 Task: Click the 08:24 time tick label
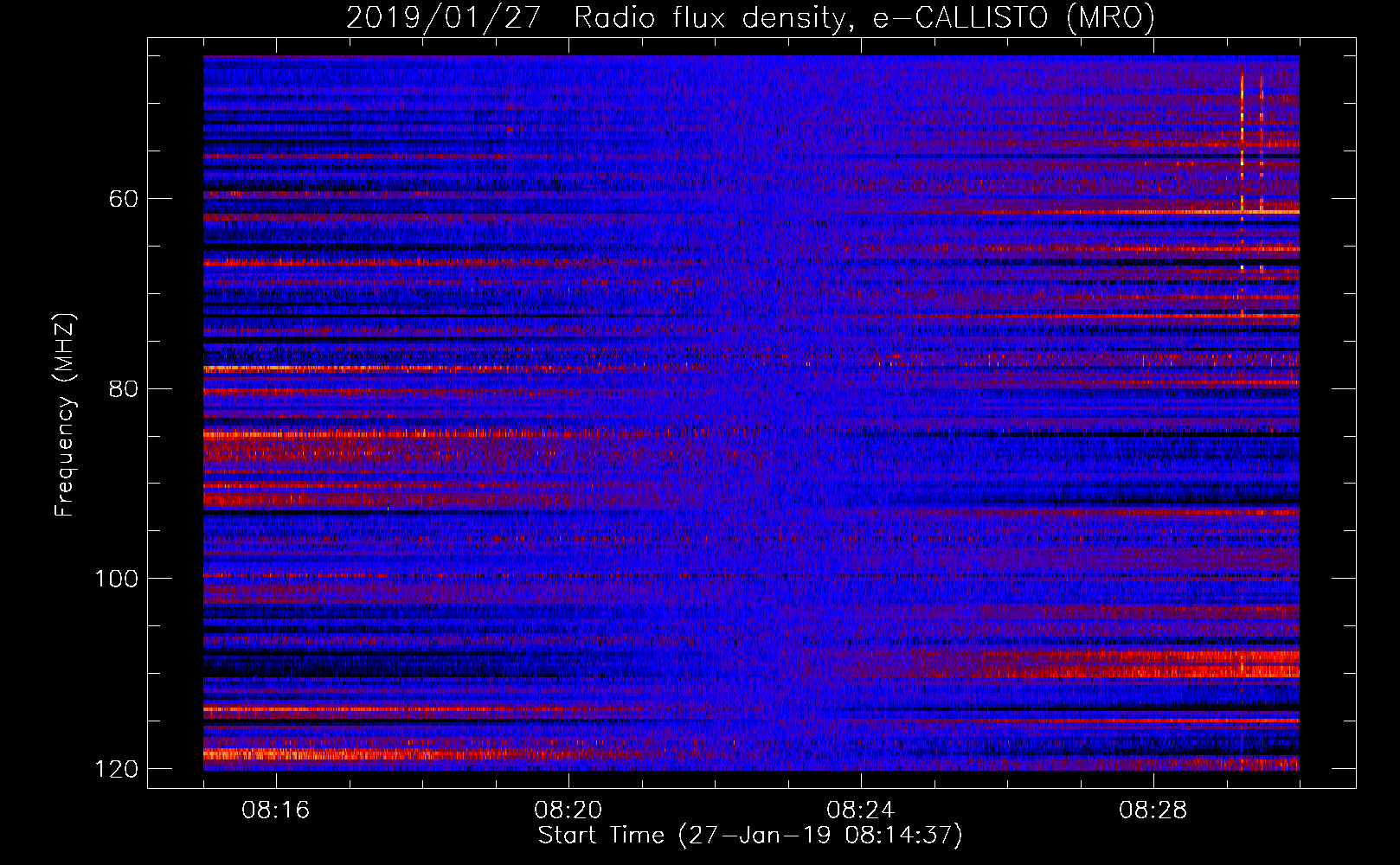[x=861, y=811]
